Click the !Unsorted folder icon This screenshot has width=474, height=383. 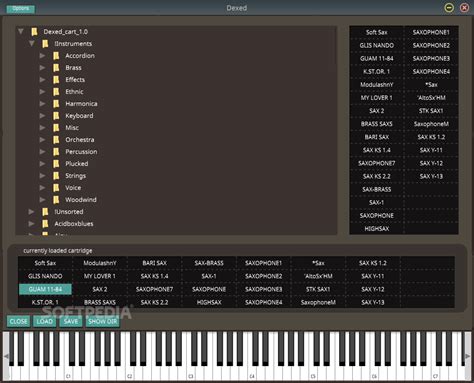45,212
